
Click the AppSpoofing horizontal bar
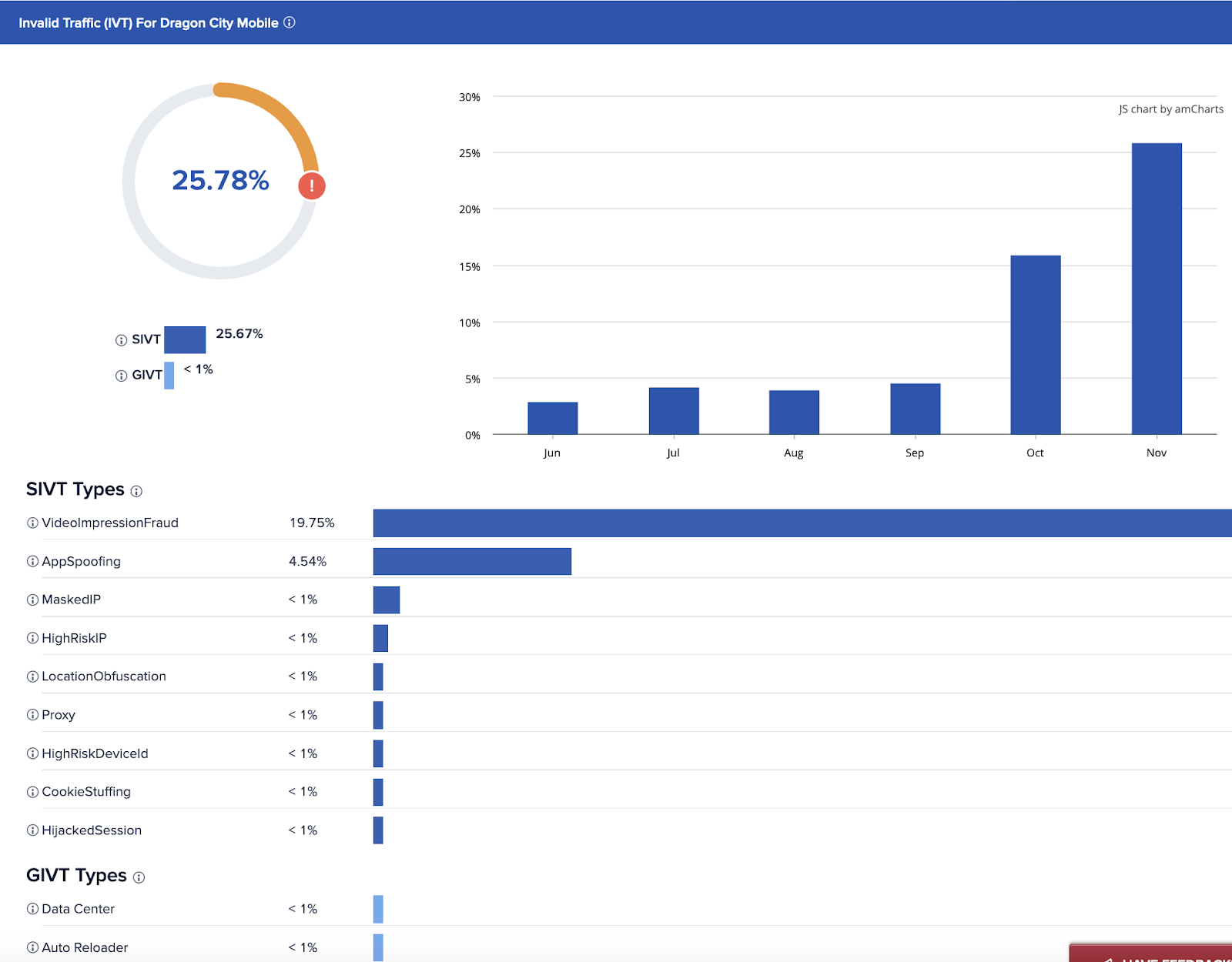472,562
